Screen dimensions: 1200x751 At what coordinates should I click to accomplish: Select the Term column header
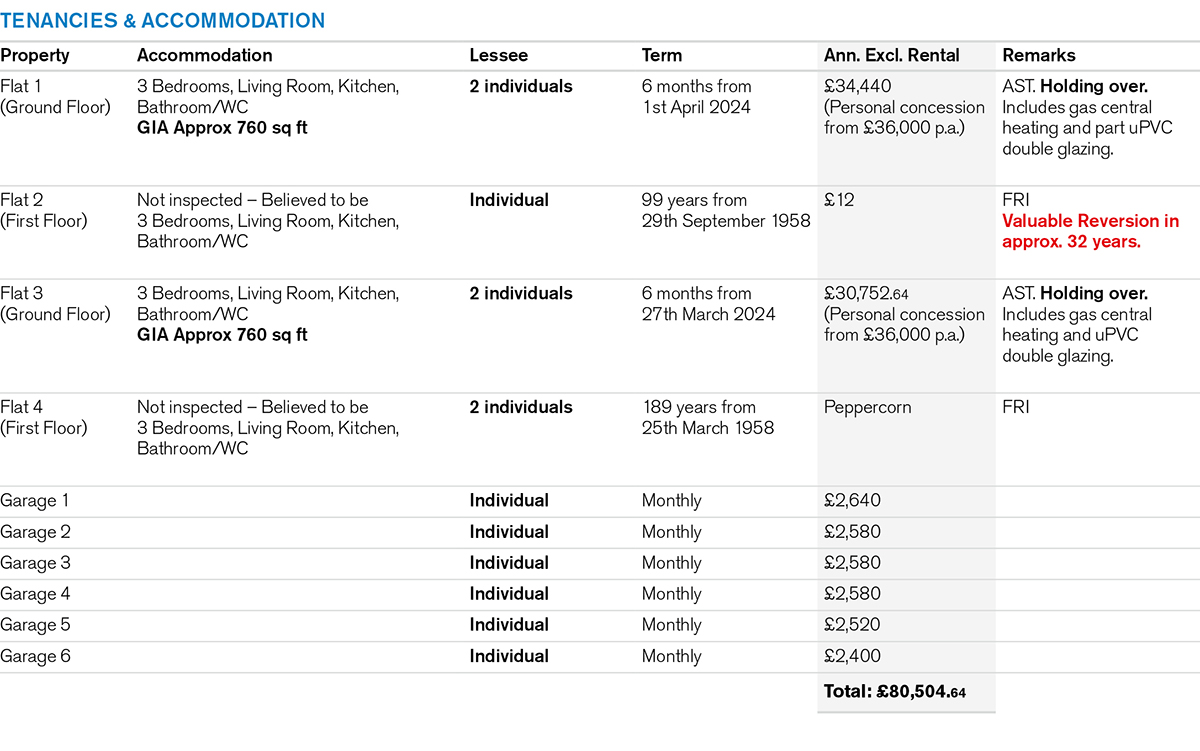[x=661, y=56]
